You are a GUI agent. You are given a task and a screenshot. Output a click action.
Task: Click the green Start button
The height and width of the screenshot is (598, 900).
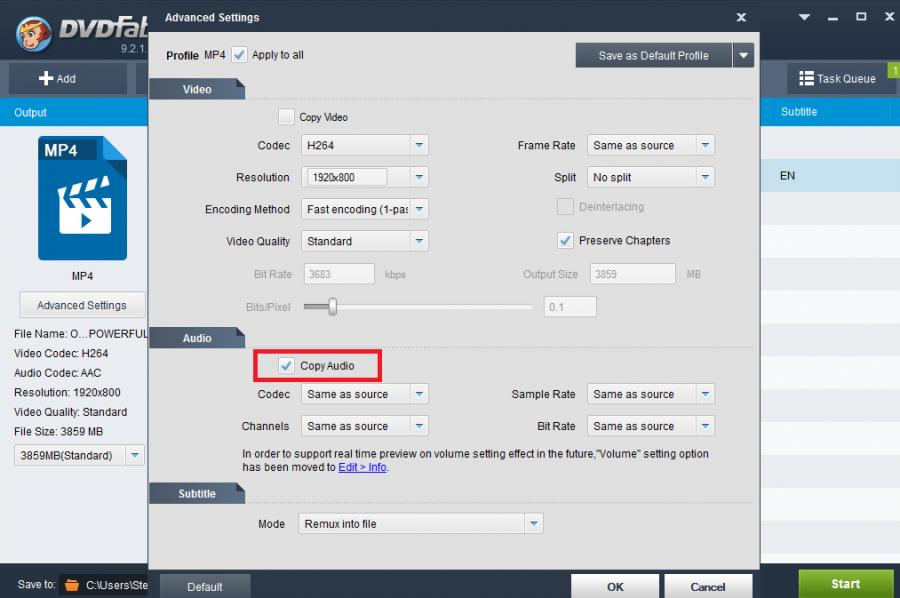(845, 584)
